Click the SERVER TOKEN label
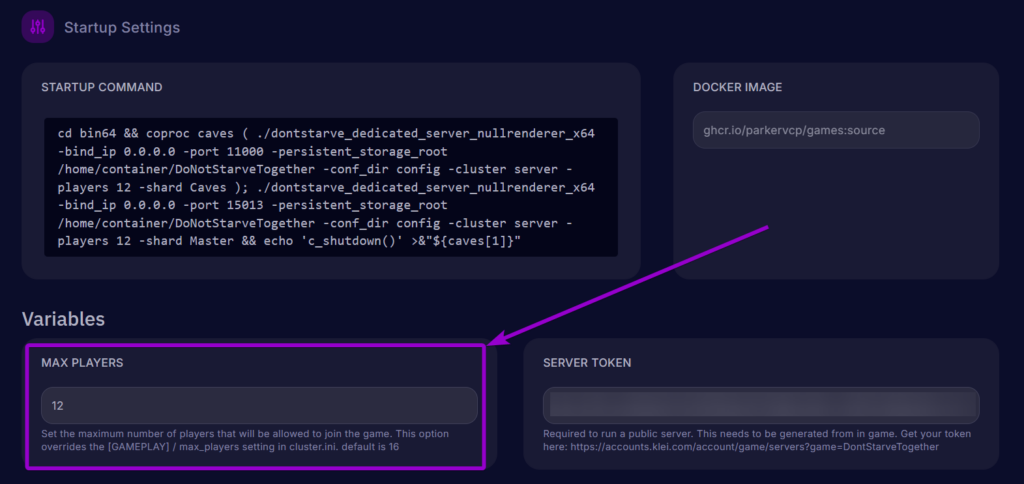 point(586,363)
